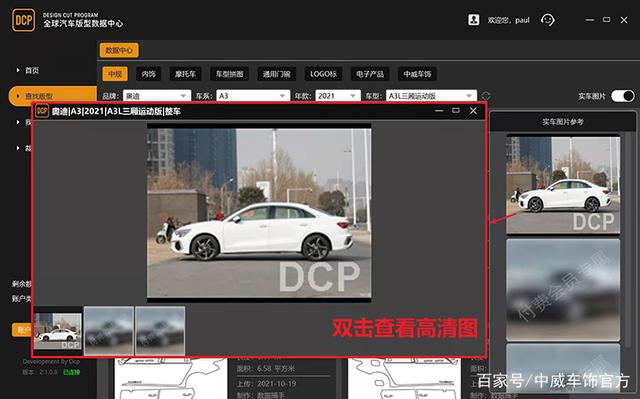The image size is (640, 399).
Task: Open the 车系 dropdown showing A3
Action: pyautogui.click(x=253, y=96)
